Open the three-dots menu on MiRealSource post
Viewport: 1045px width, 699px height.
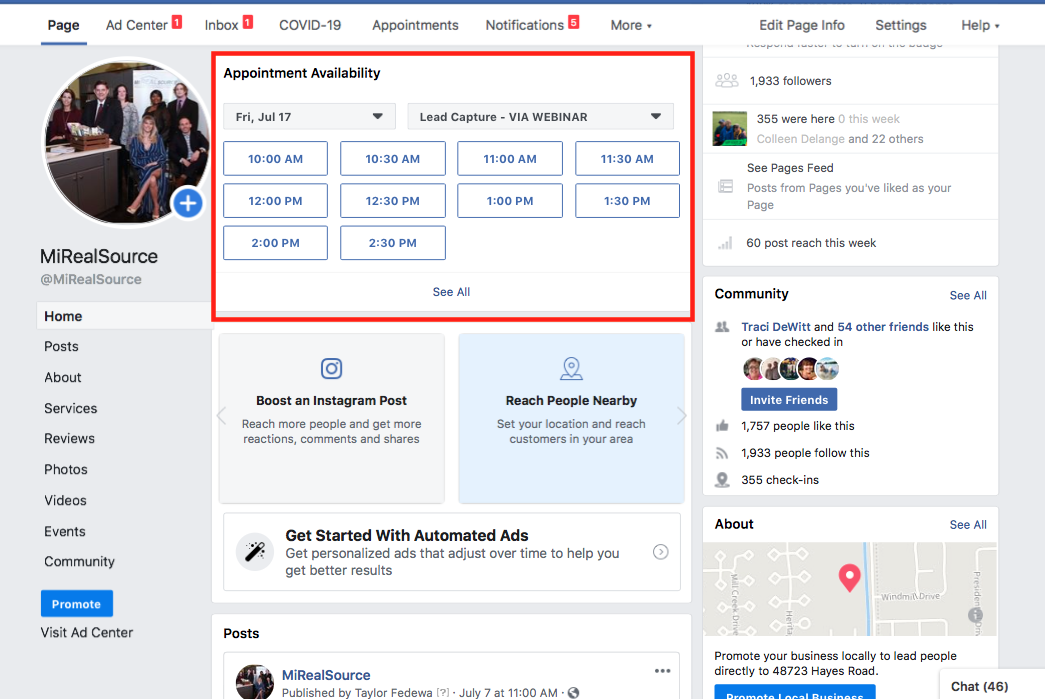tap(662, 671)
